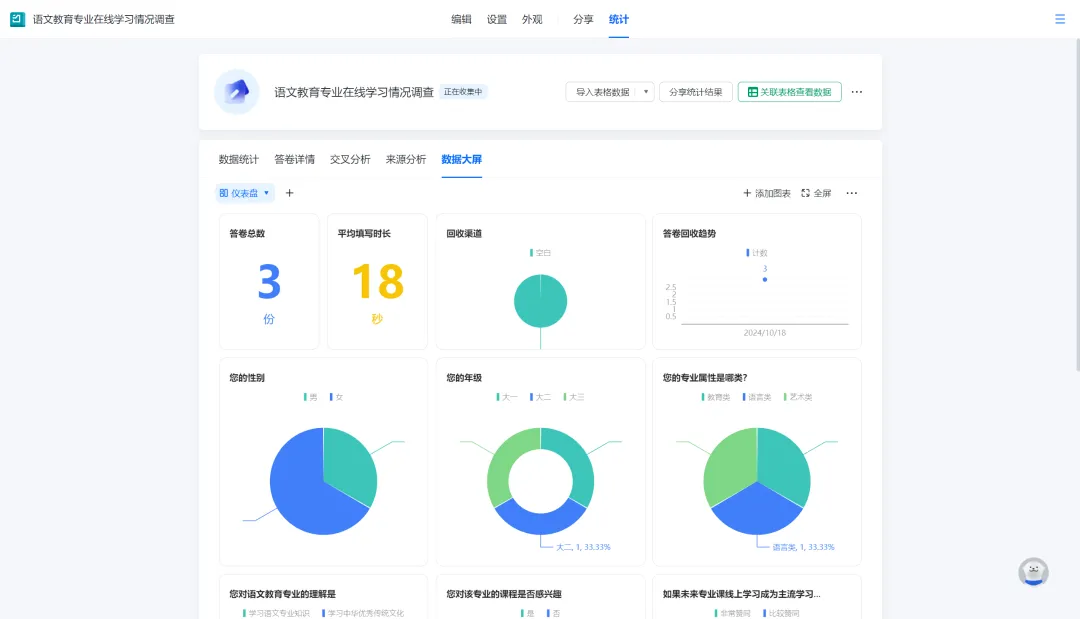Image resolution: width=1080 pixels, height=619 pixels.
Task: Click the table icon in 关联表格查看数据
Action: point(753,92)
